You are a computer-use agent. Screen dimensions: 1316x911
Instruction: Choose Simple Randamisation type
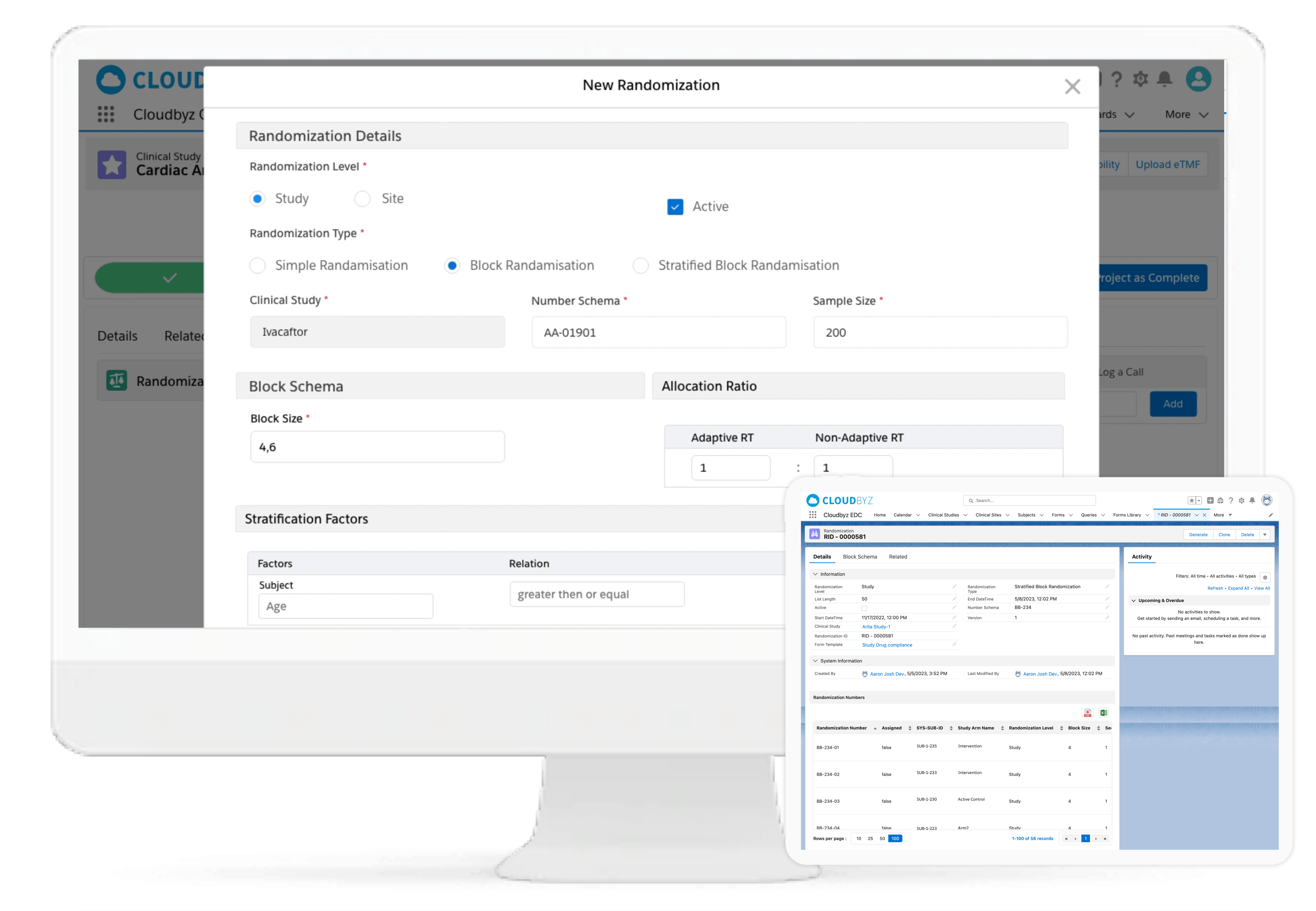[257, 266]
